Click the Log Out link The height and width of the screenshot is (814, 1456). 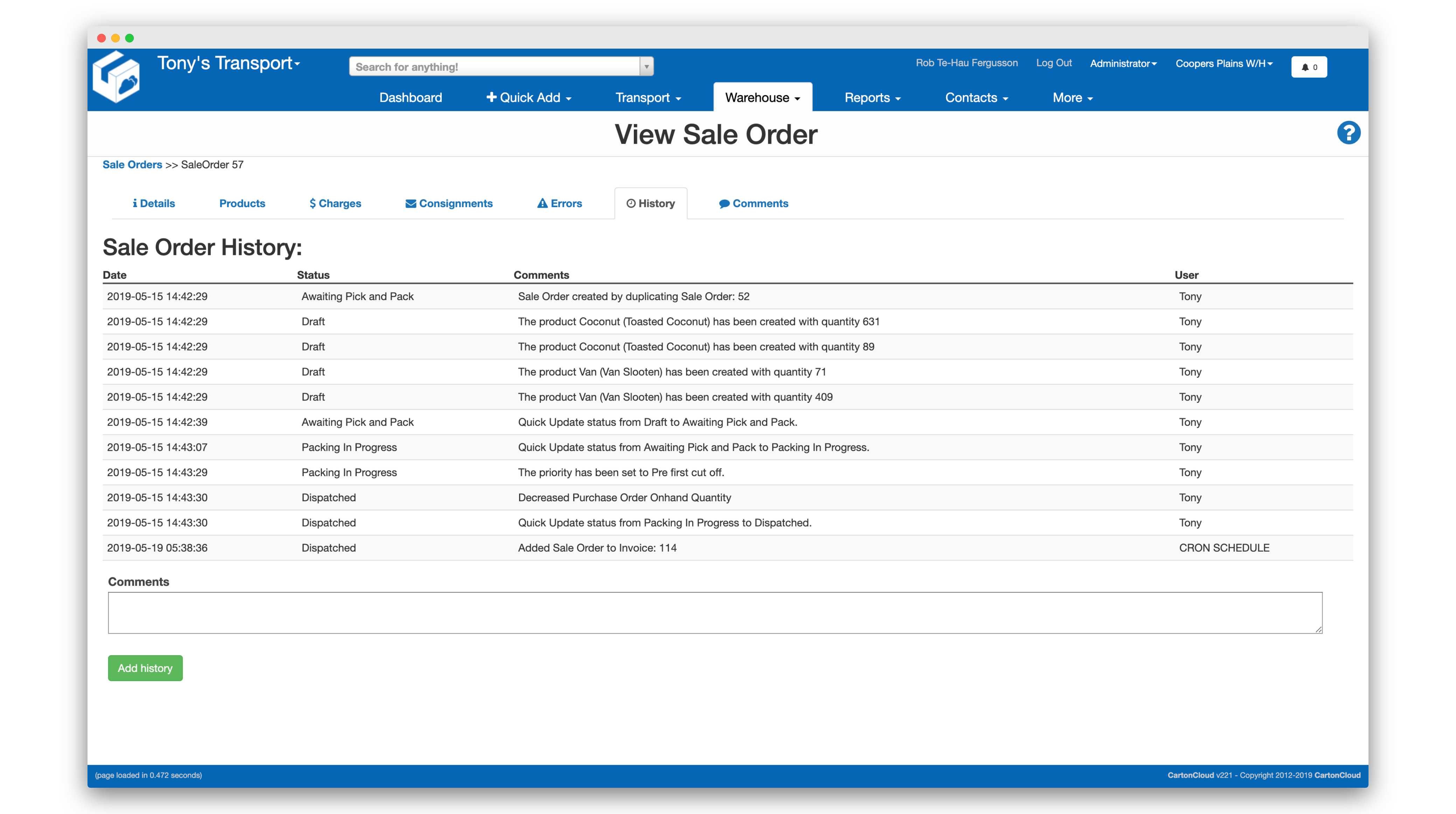click(1053, 63)
